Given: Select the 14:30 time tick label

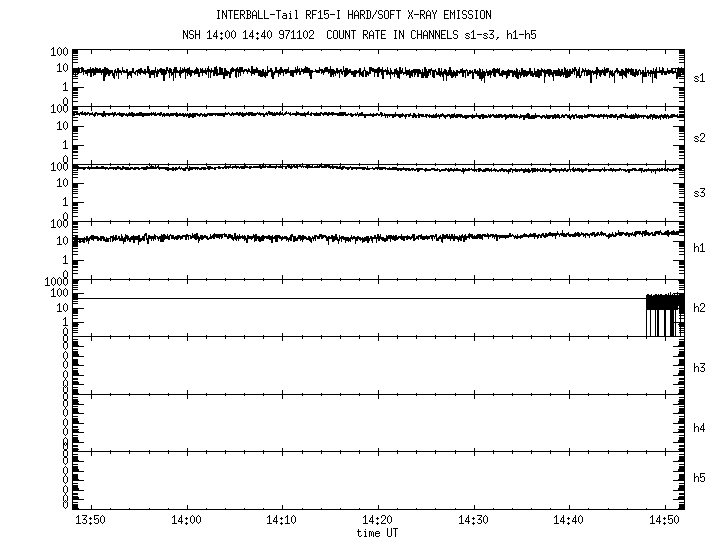Looking at the screenshot, I should pos(473,521).
